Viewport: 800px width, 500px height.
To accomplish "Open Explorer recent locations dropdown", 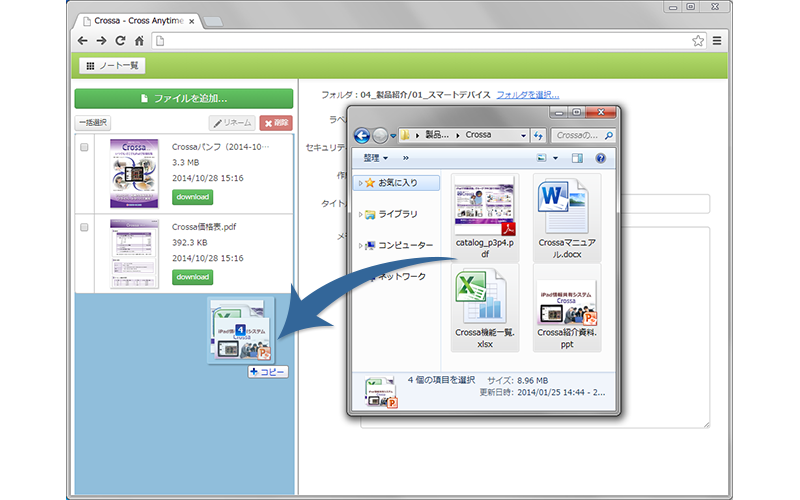I will [x=393, y=136].
